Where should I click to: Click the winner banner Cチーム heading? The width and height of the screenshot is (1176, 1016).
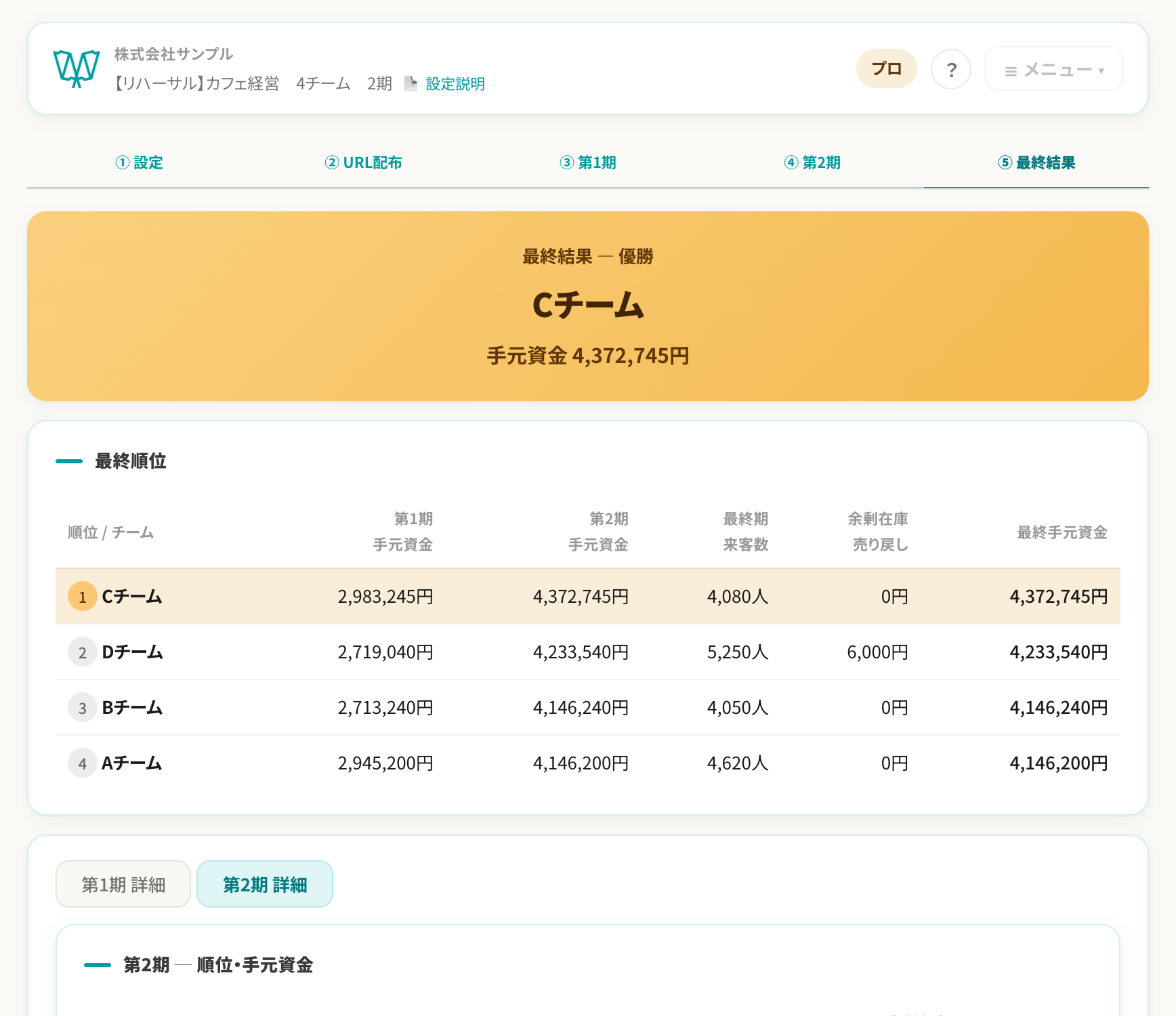(588, 305)
